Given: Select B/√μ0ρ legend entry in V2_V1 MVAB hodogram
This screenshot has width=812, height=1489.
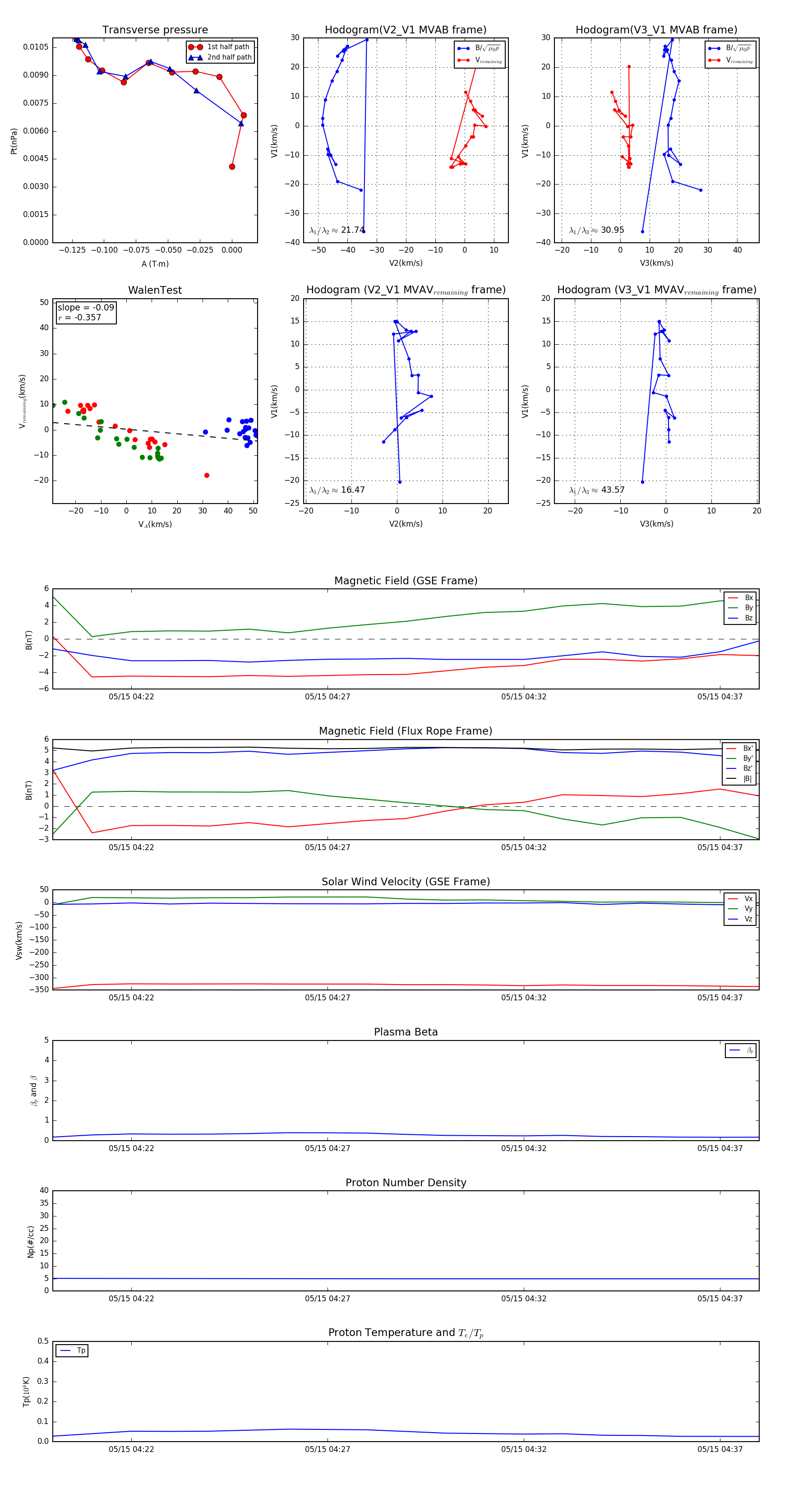Looking at the screenshot, I should click(480, 49).
